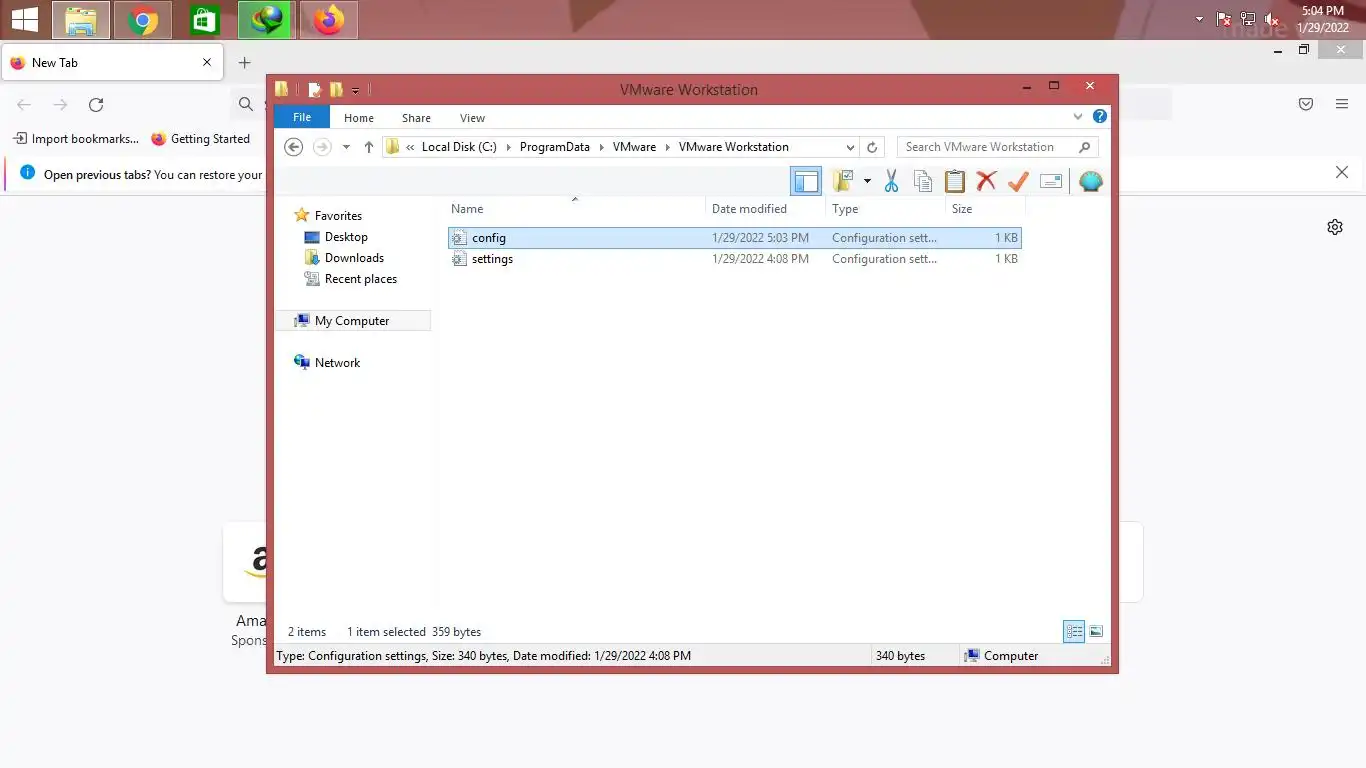Cut selection with the scissors icon
Image resolution: width=1366 pixels, height=768 pixels.
[x=891, y=181]
